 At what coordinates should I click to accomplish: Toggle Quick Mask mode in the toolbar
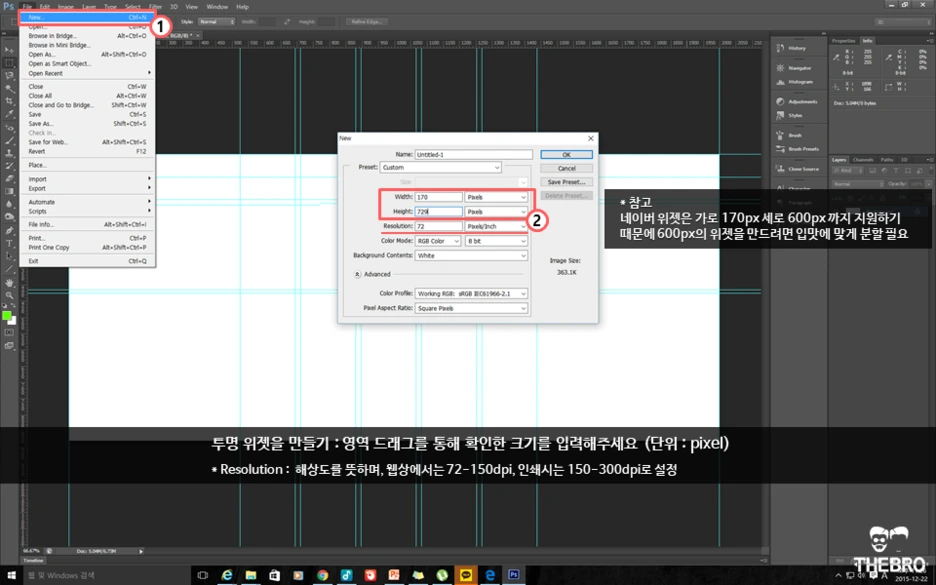point(8,332)
